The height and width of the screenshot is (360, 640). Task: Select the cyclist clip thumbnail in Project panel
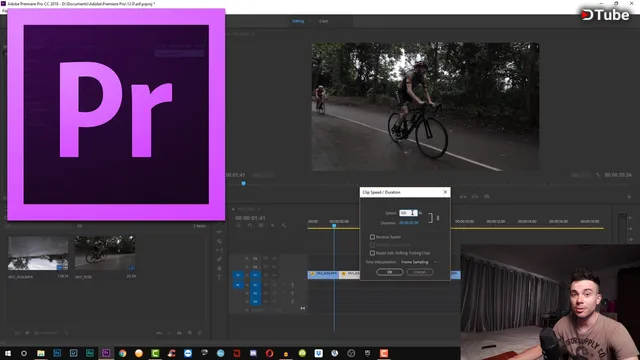click(x=105, y=253)
